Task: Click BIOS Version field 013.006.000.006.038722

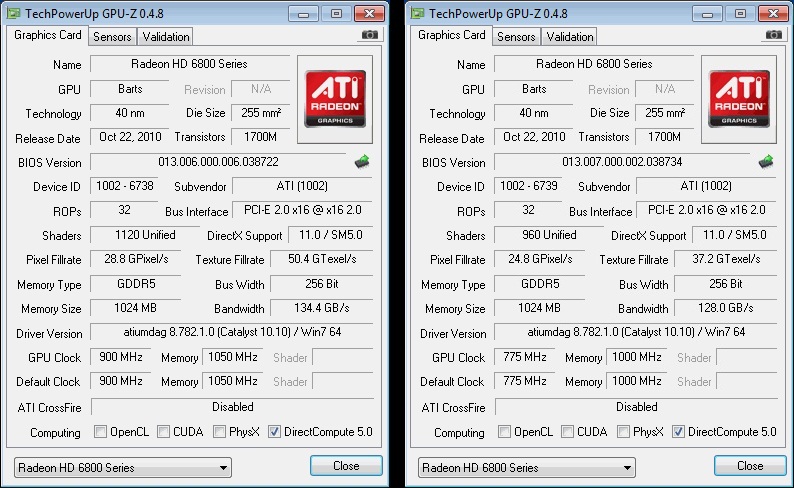Action: (218, 162)
